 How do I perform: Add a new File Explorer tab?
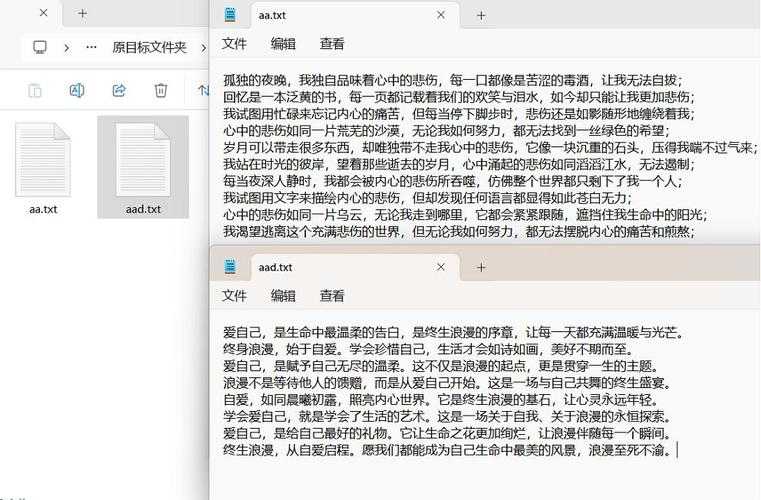83,13
